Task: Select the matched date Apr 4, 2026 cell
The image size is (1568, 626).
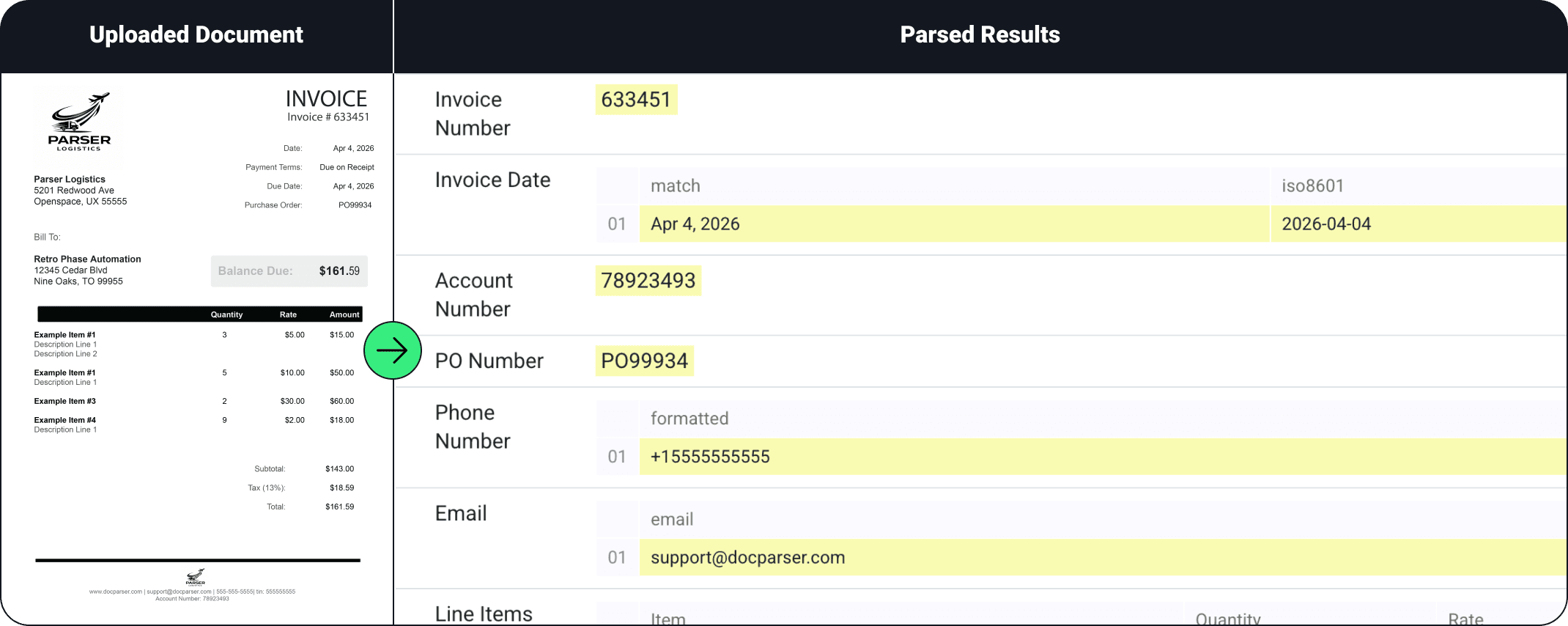Action: pyautogui.click(x=695, y=224)
